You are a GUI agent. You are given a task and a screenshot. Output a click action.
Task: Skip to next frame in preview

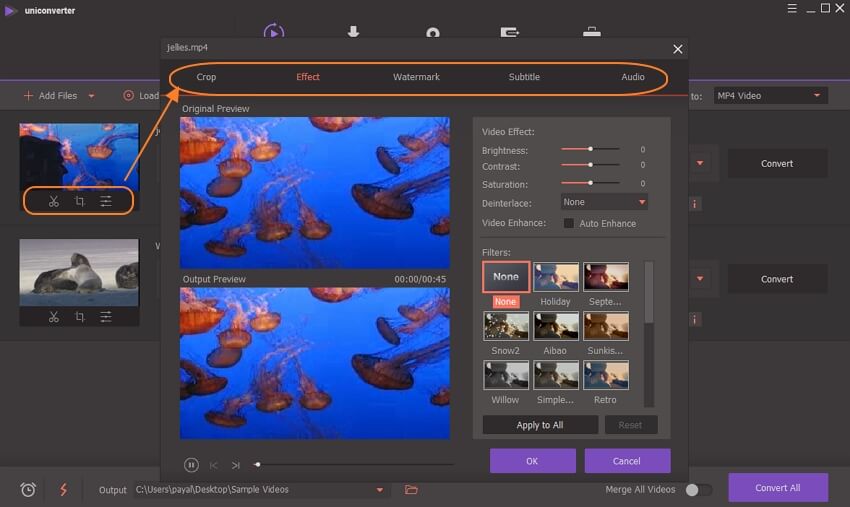pos(236,465)
